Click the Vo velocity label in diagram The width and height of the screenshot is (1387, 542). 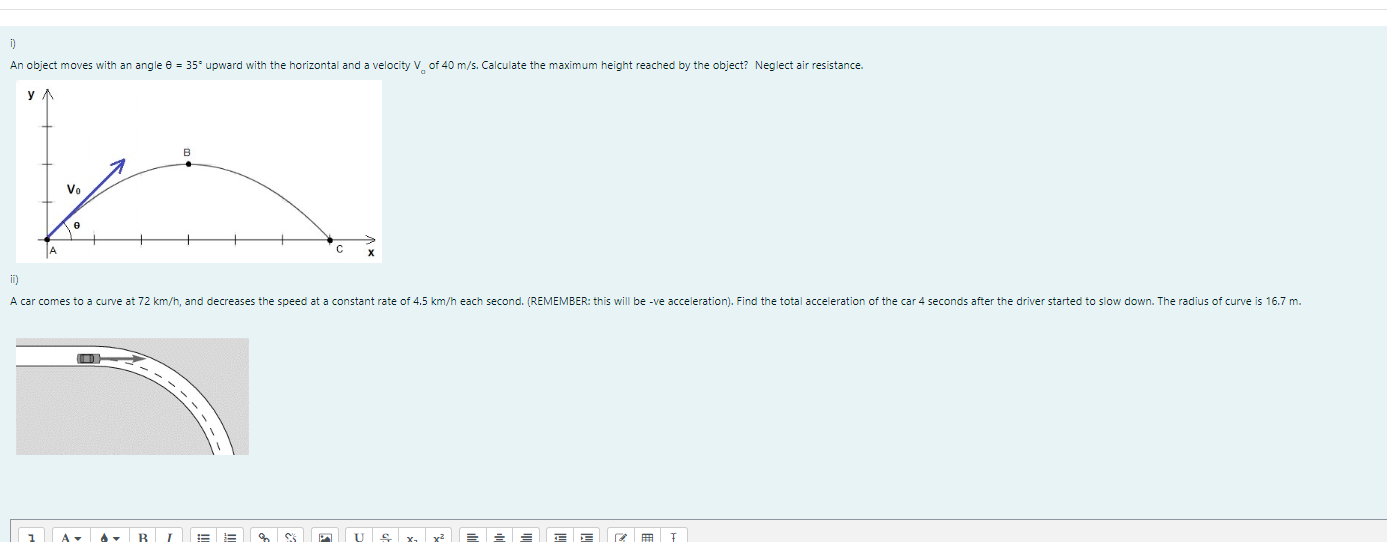point(74,189)
